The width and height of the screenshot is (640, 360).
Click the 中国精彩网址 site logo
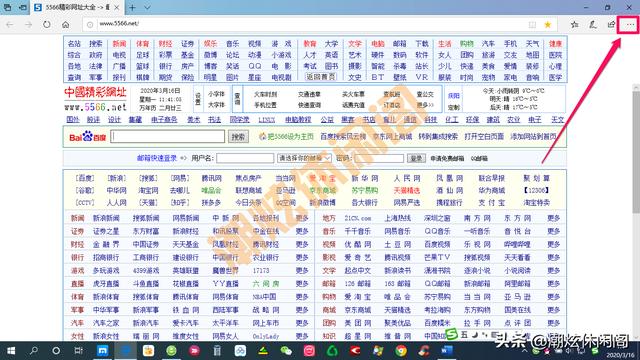tap(95, 99)
